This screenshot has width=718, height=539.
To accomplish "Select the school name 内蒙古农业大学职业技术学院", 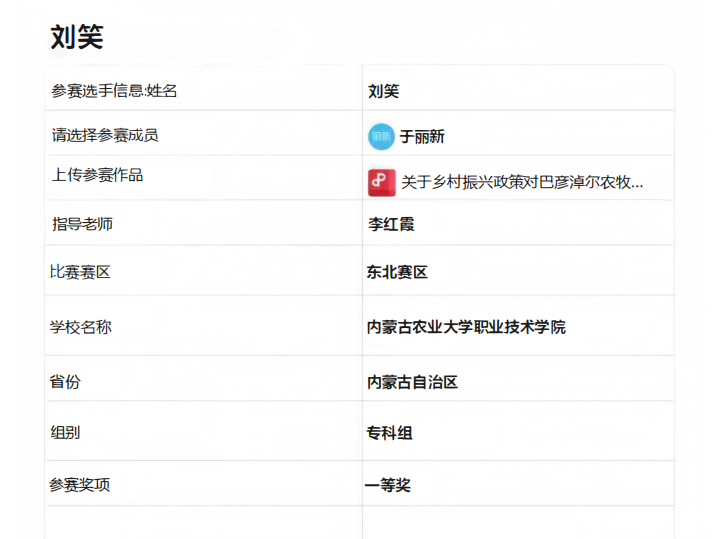I will [466, 327].
